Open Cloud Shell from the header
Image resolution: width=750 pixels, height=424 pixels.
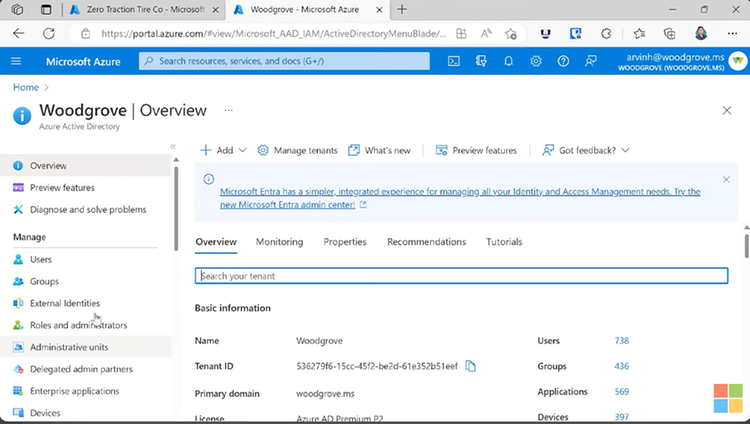point(453,61)
